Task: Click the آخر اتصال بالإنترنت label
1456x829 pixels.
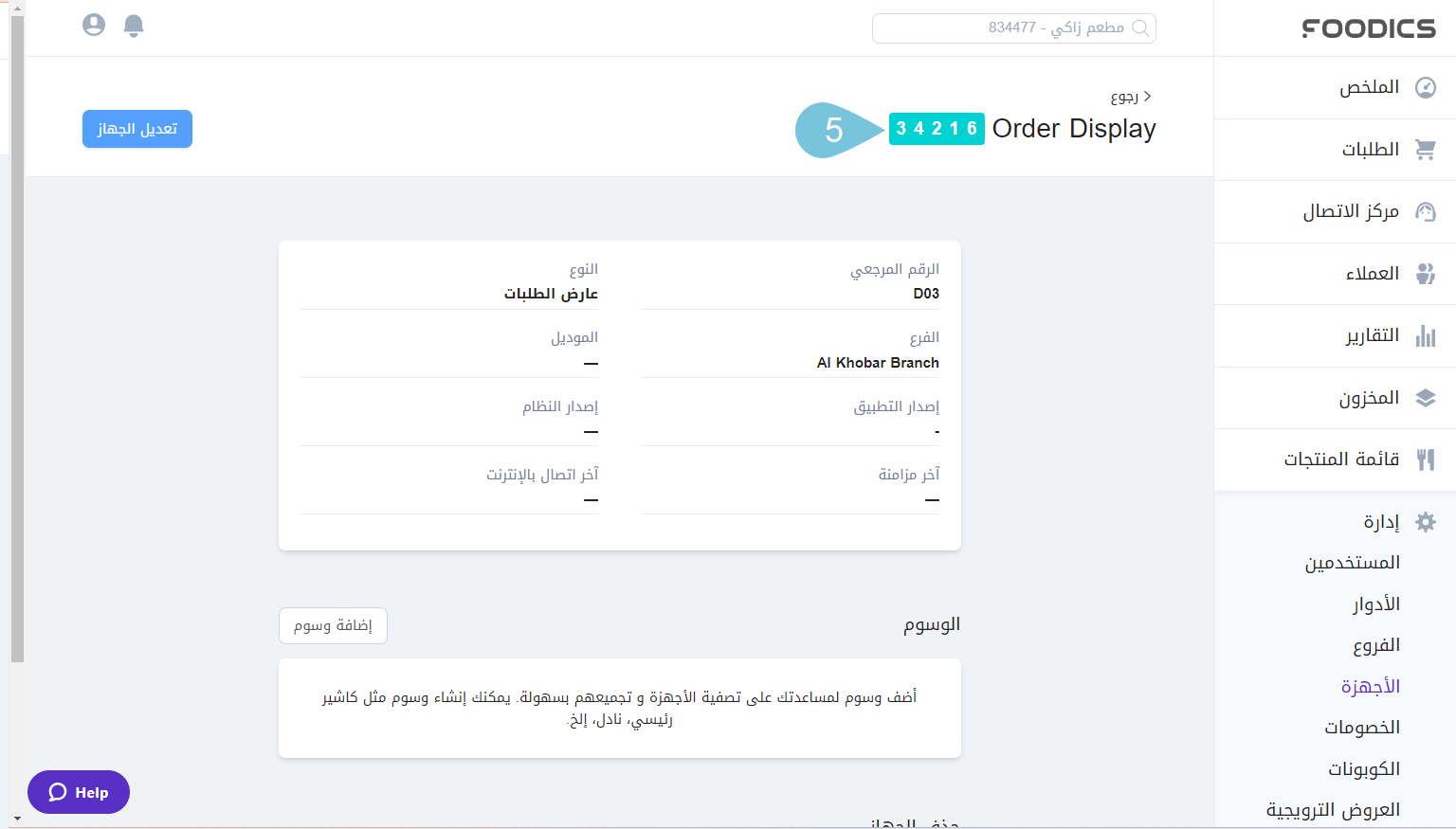Action: [x=542, y=475]
